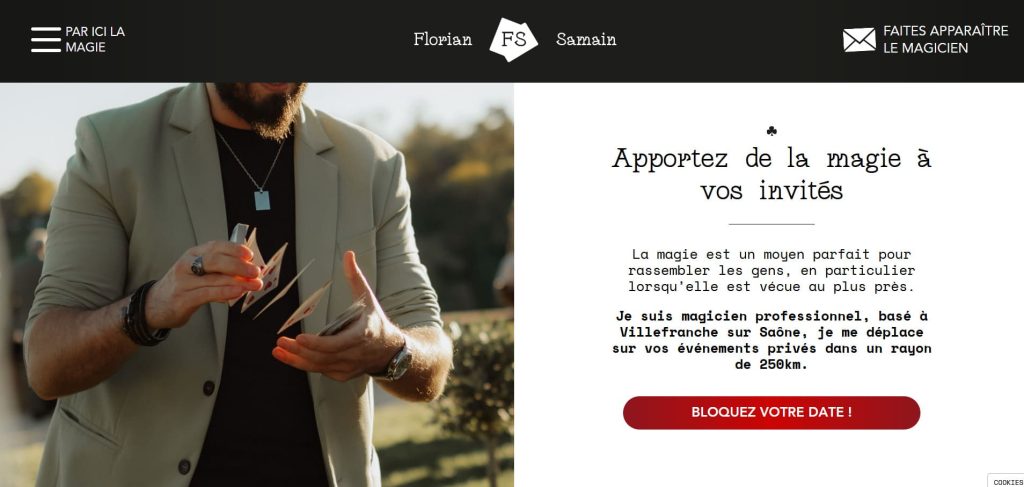Image resolution: width=1024 pixels, height=487 pixels.
Task: Click the "Florian" name in the header
Action: click(443, 40)
